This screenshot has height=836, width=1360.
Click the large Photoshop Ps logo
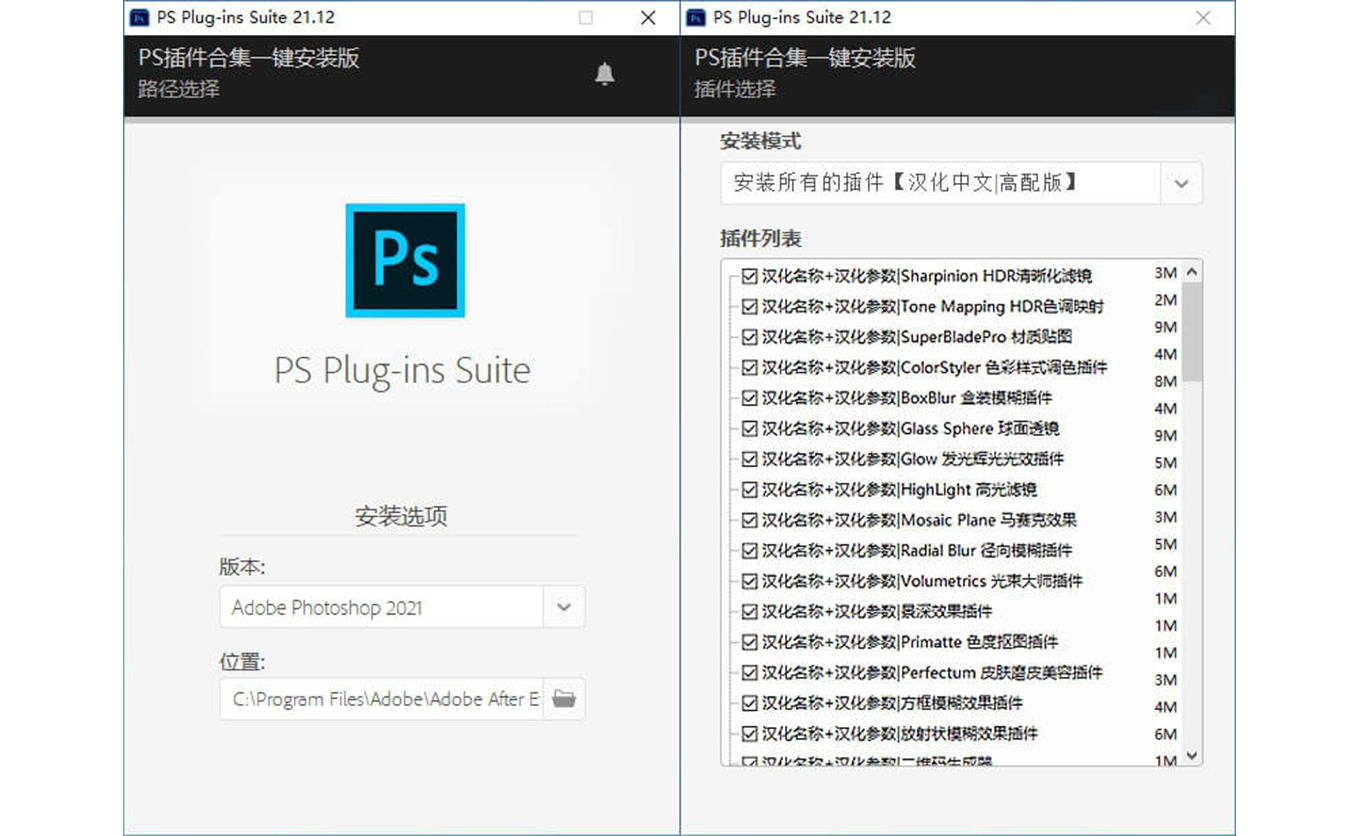tap(405, 260)
